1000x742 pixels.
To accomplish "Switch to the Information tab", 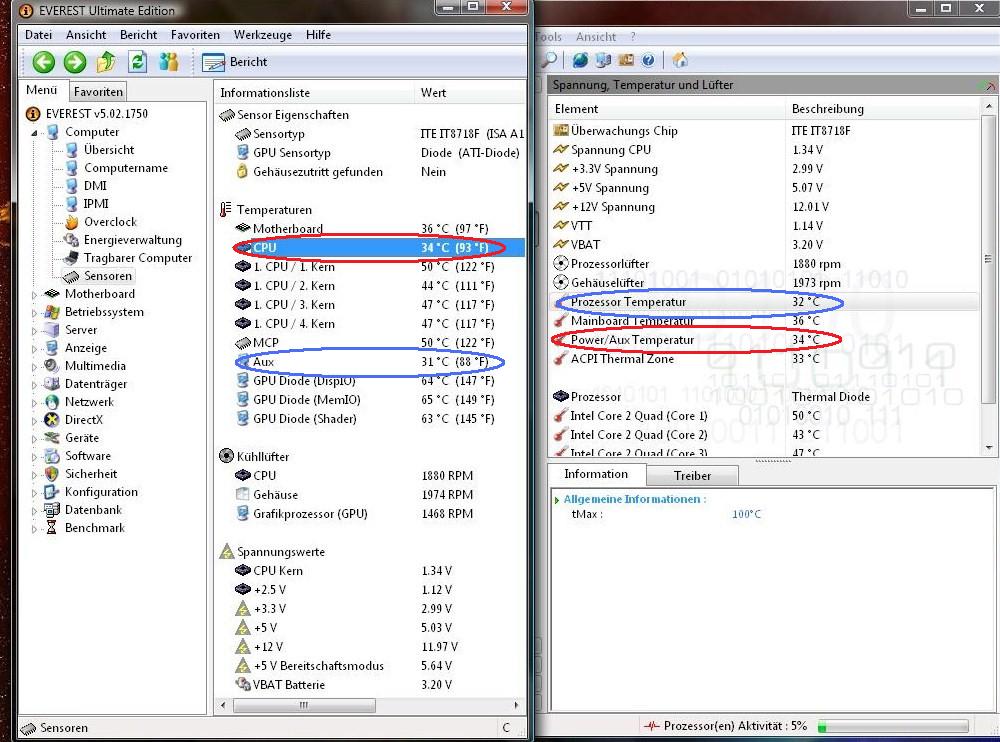I will point(596,473).
